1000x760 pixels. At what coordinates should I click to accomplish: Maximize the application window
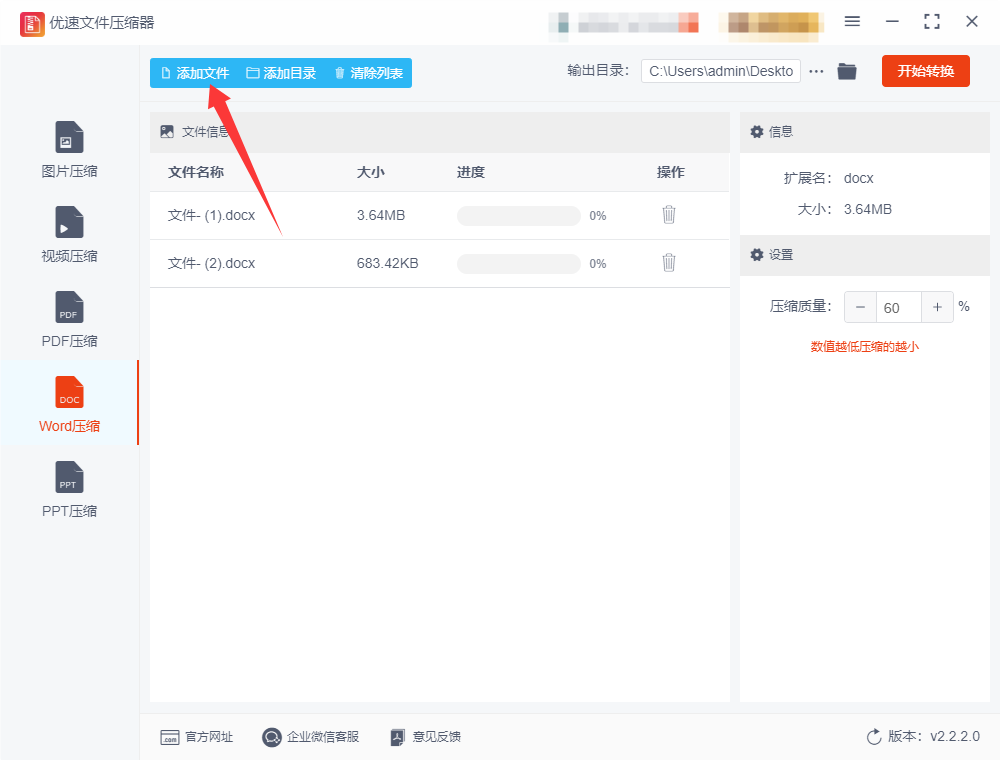tap(932, 22)
